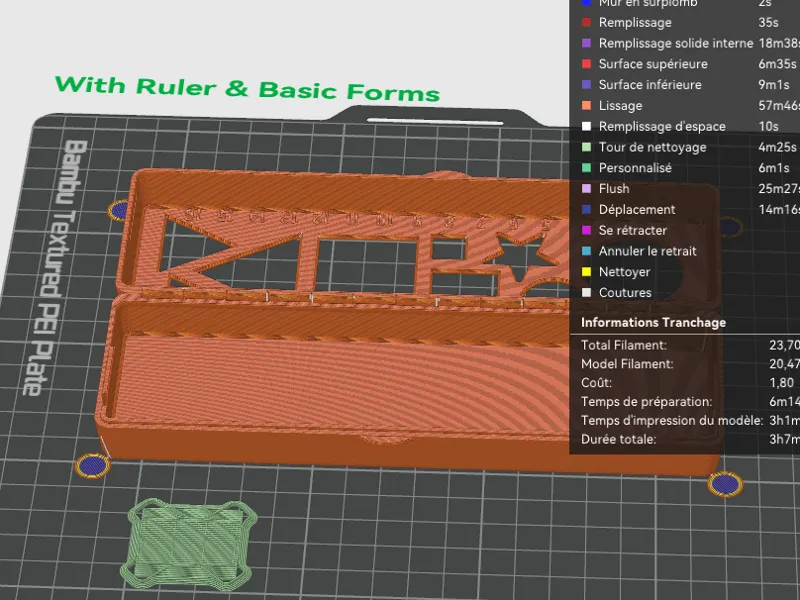Click the Temps de préparation label
This screenshot has width=800, height=600.
[x=646, y=402]
